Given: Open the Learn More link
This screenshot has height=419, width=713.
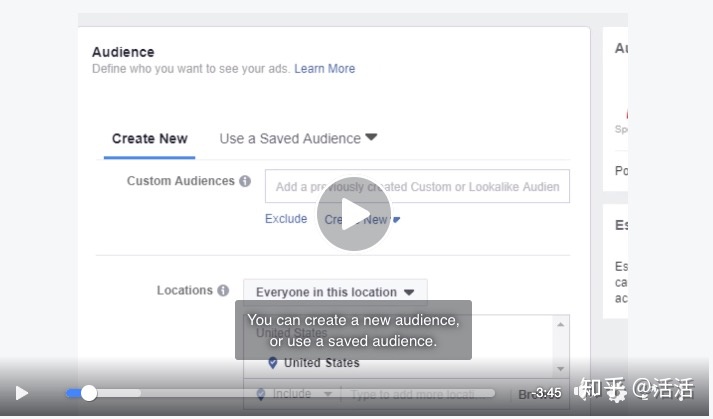Looking at the screenshot, I should (324, 69).
